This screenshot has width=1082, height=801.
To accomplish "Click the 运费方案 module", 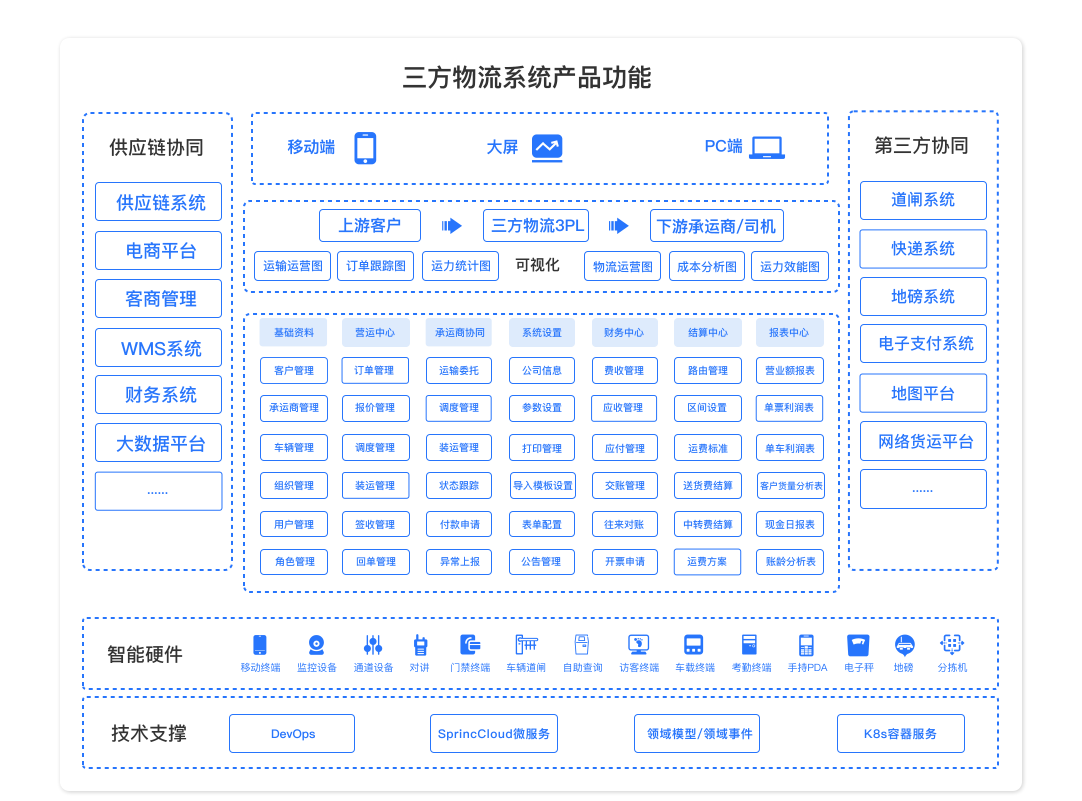I will (707, 562).
